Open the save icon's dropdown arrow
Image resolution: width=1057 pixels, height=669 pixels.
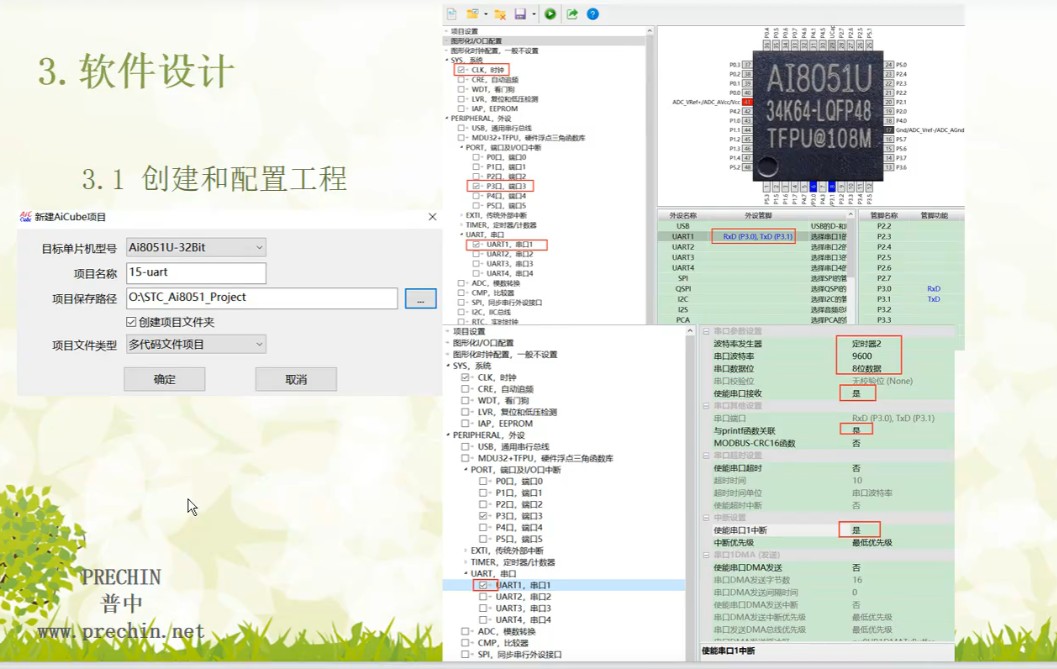point(535,14)
